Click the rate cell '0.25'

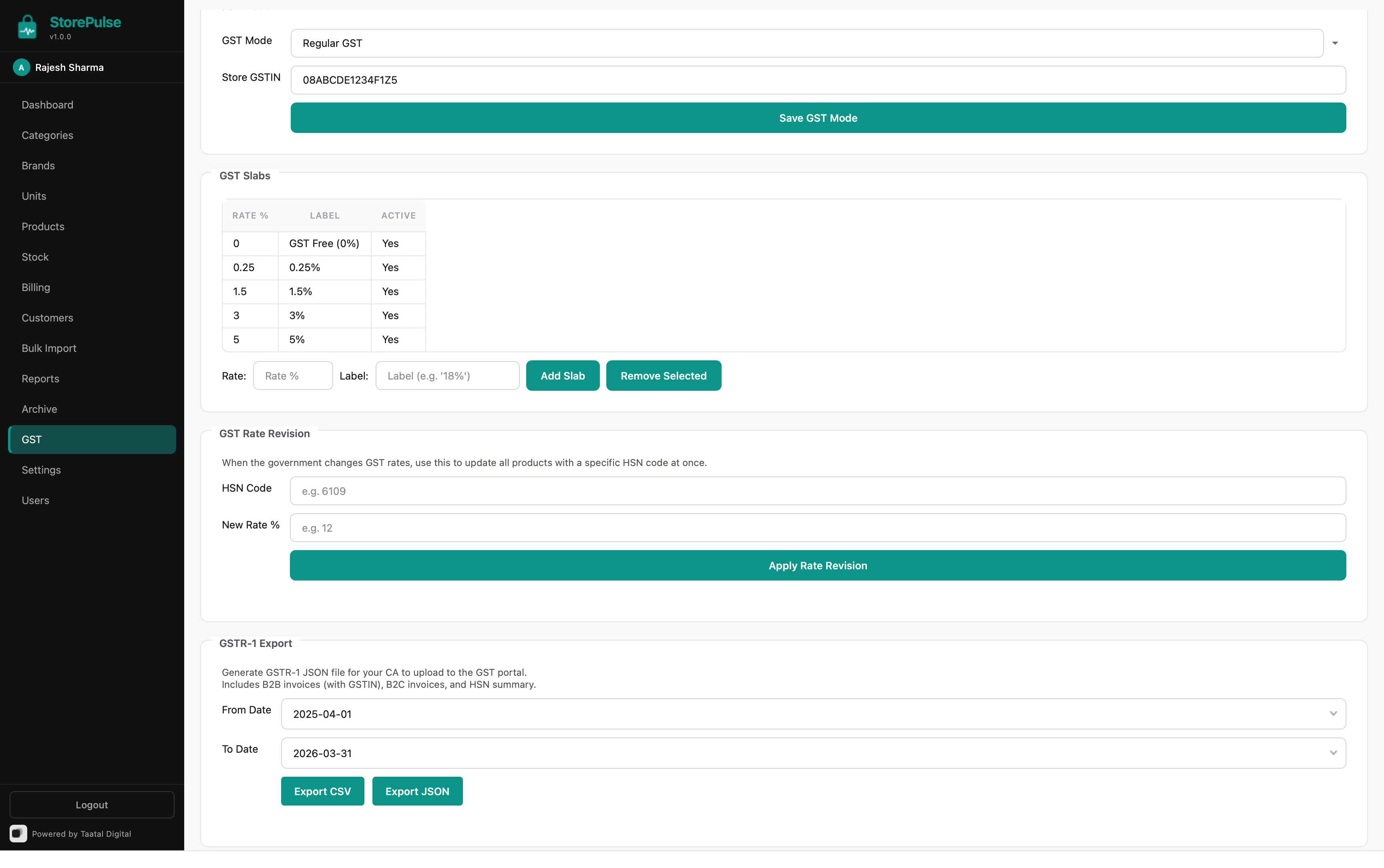click(x=250, y=267)
